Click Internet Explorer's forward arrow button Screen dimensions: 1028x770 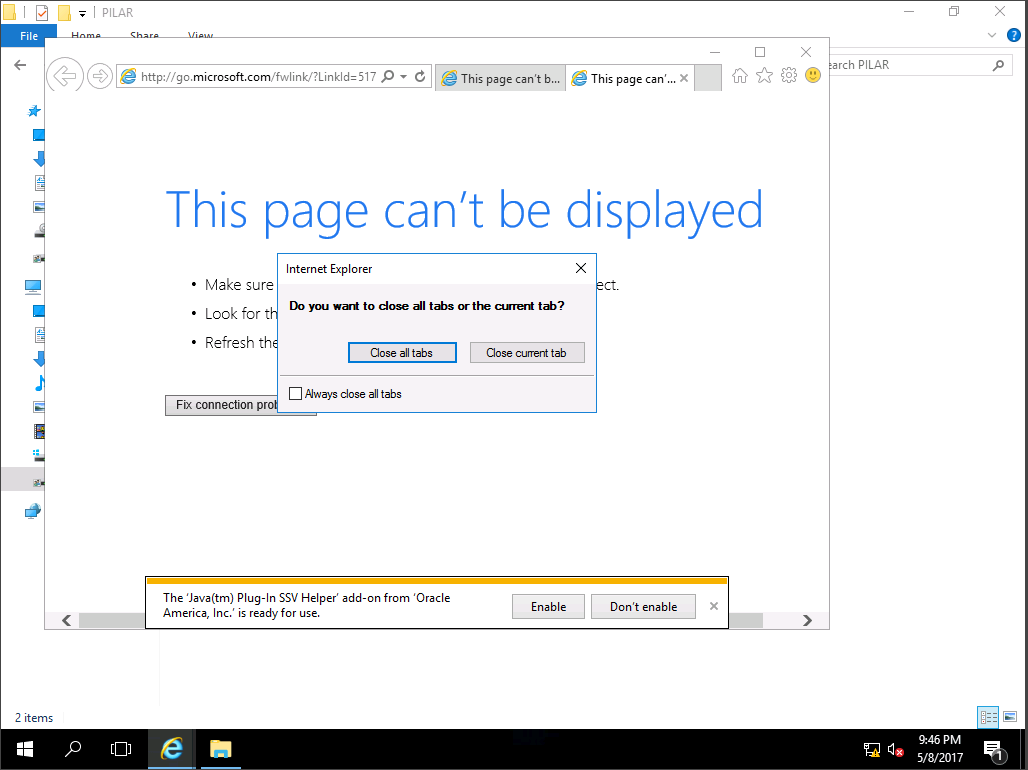point(100,76)
